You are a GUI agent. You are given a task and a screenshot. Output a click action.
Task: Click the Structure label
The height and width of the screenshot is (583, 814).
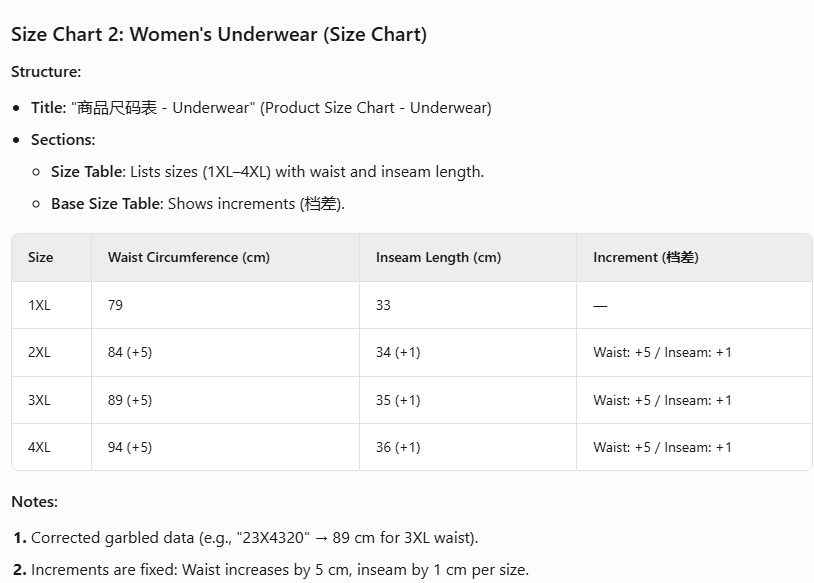(x=46, y=72)
